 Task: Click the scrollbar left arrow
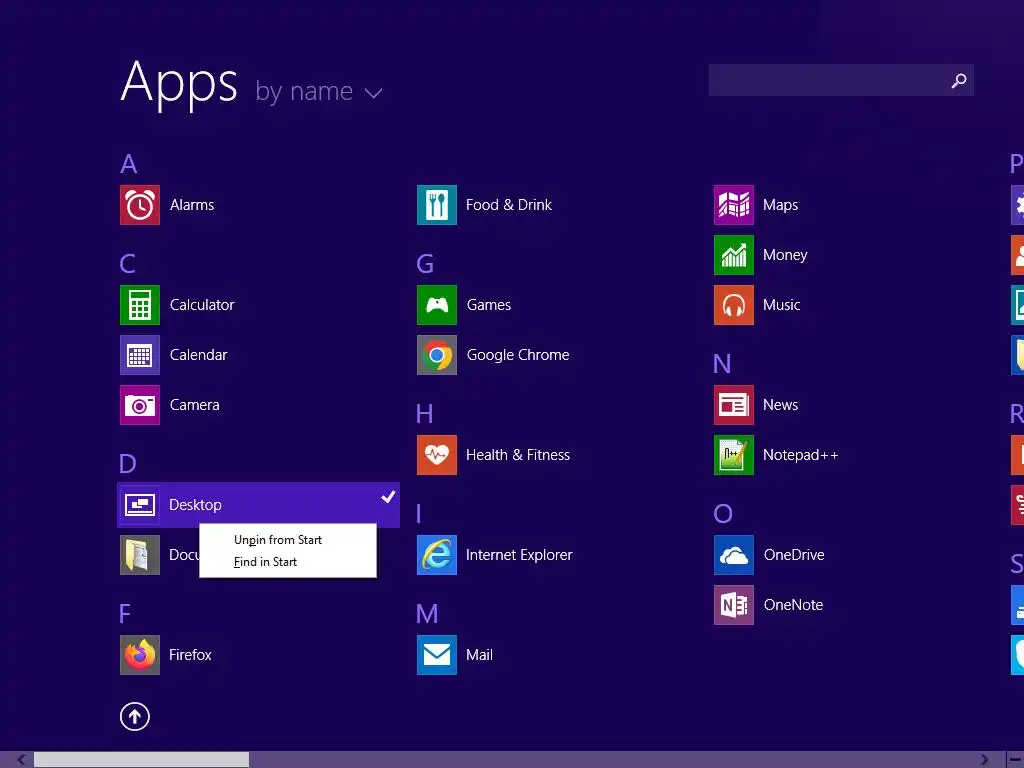21,760
